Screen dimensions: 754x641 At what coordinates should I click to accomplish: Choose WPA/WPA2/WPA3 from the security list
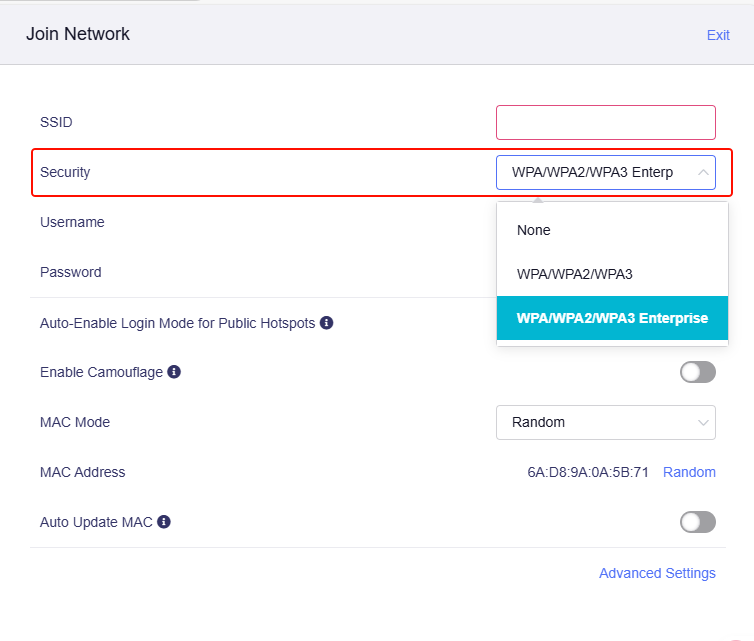pyautogui.click(x=574, y=273)
